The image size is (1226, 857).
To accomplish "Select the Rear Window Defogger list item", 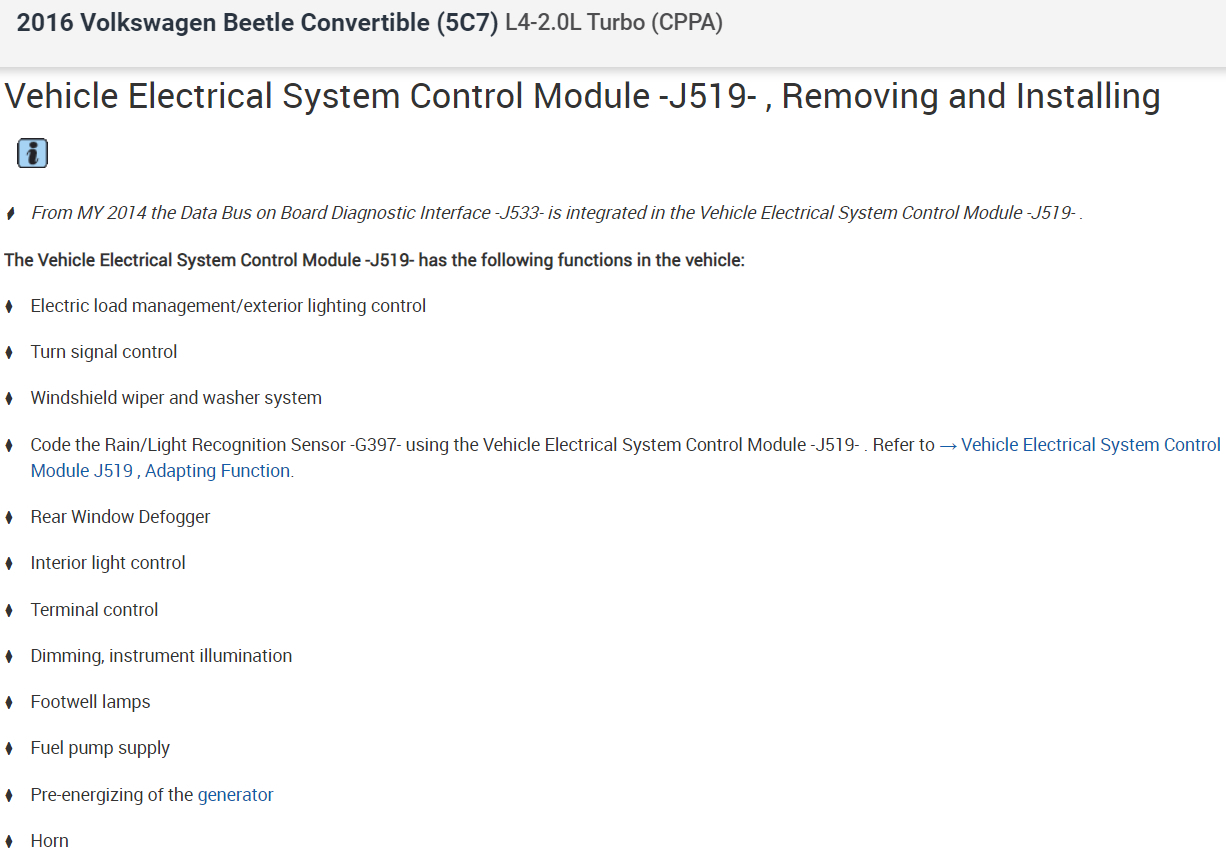I will [x=120, y=517].
